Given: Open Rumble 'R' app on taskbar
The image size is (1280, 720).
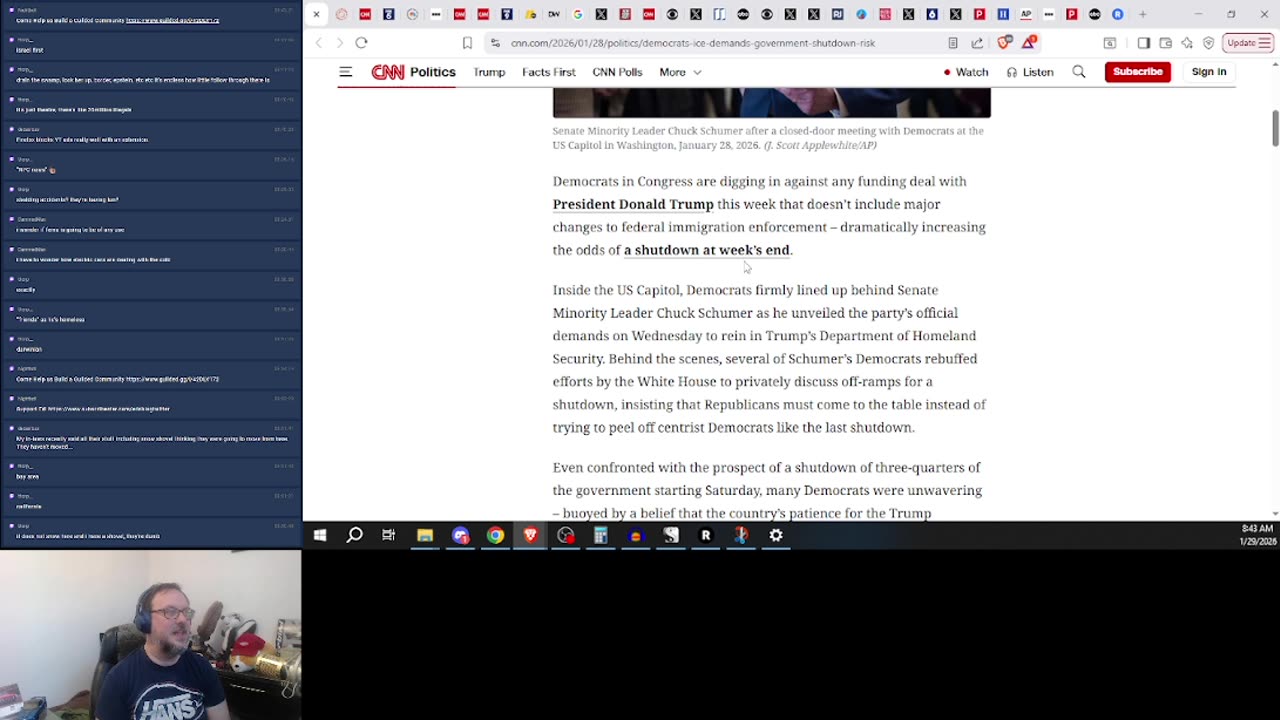Looking at the screenshot, I should click(x=706, y=535).
